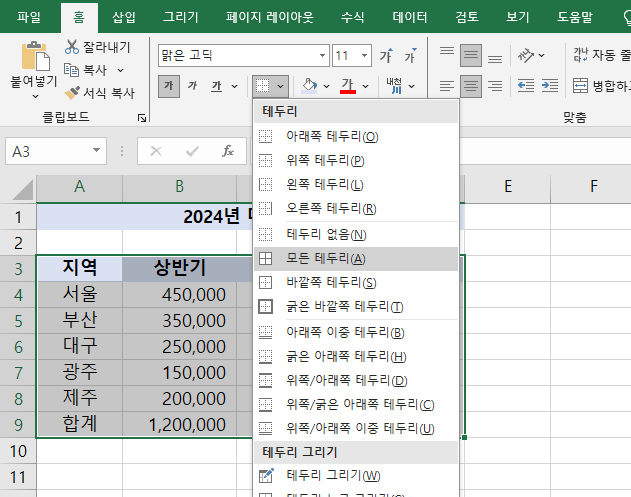Click the Select All corner triangle

[x=23, y=190]
